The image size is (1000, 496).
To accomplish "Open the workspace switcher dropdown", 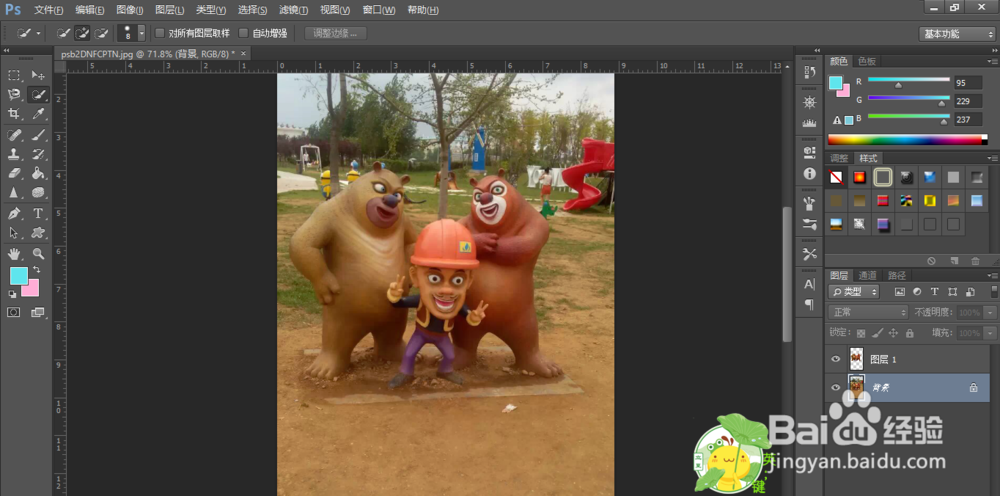I will (957, 34).
